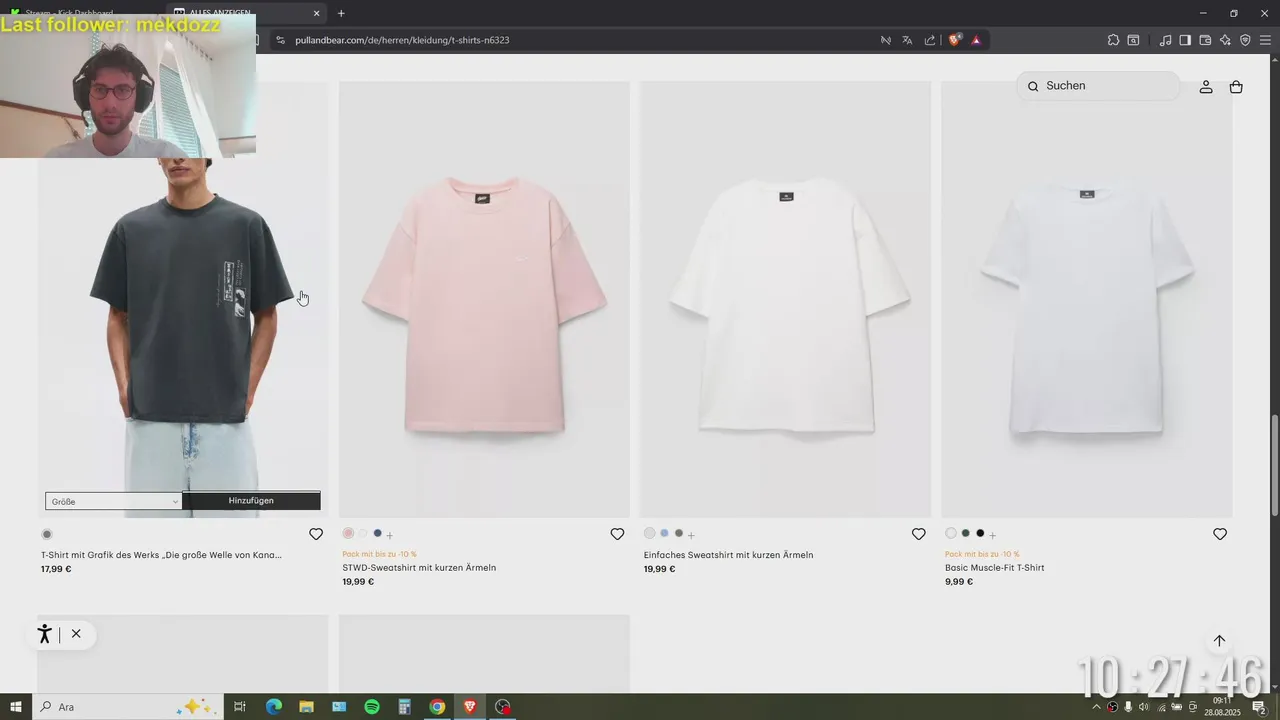The image size is (1280, 720).
Task: Click the Brave browser taskbar icon
Action: 470,707
